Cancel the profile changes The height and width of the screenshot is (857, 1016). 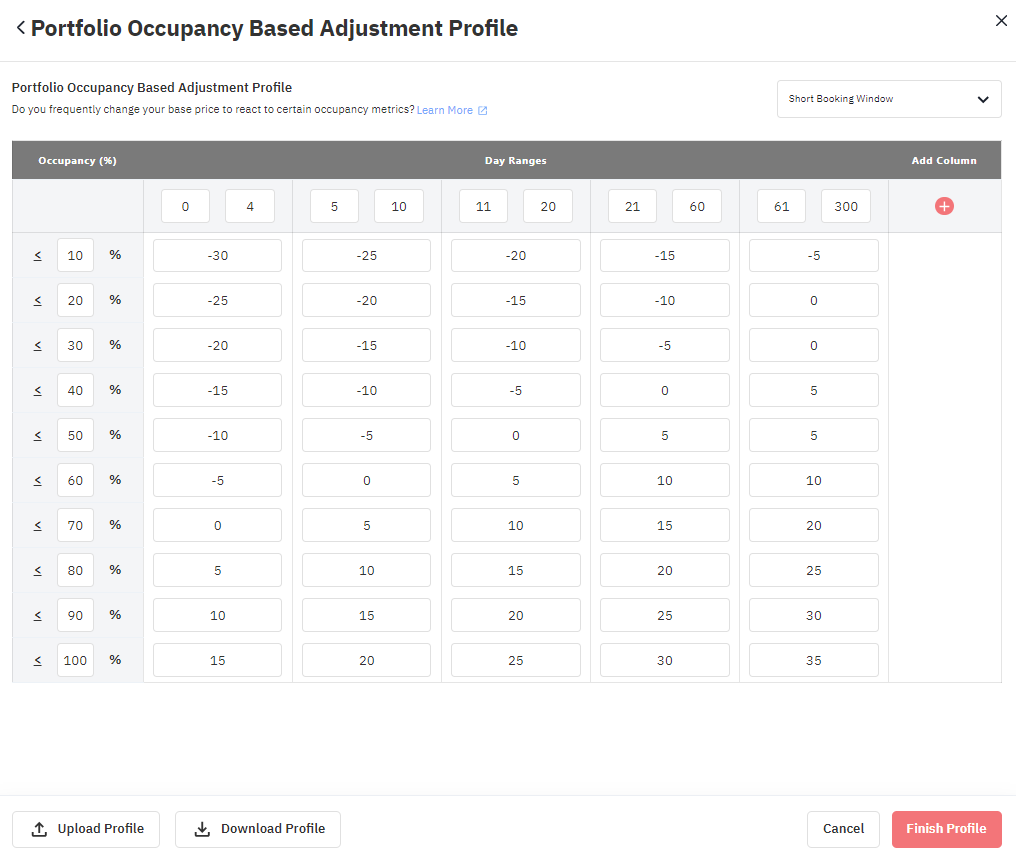coord(843,829)
